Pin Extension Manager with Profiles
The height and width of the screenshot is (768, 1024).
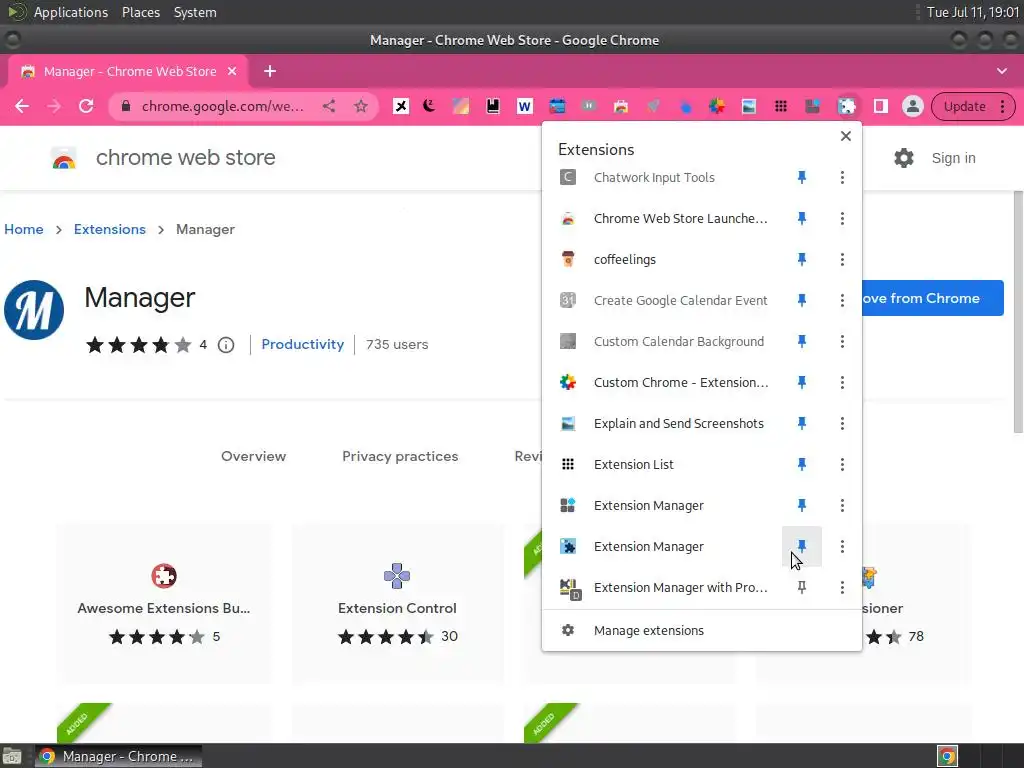pos(801,587)
